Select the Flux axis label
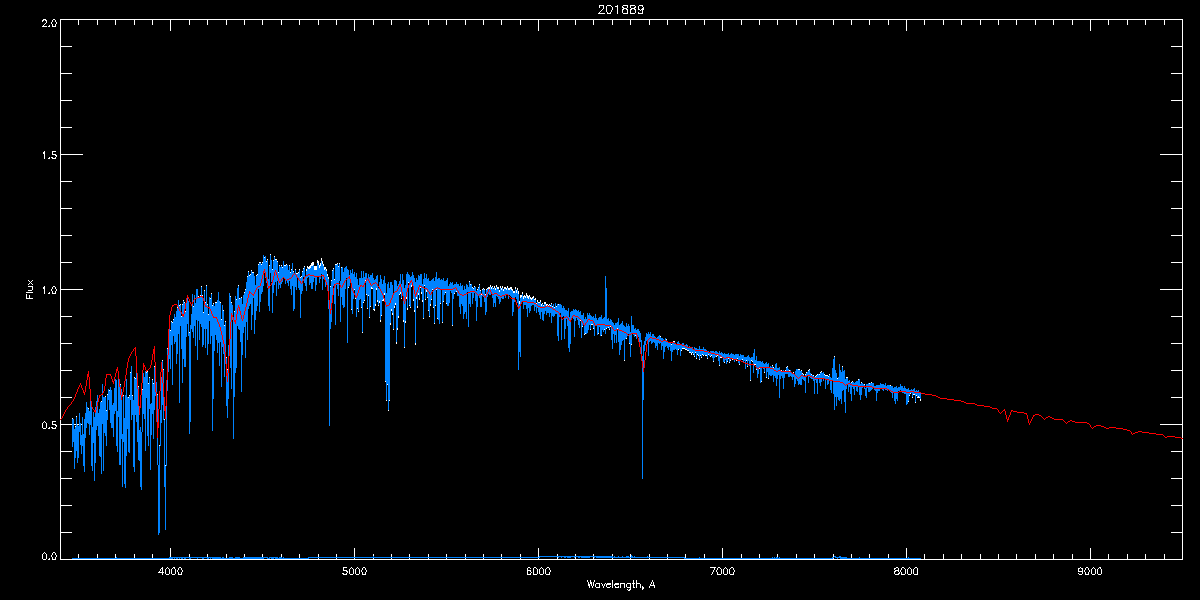The height and width of the screenshot is (600, 1200). [30, 290]
